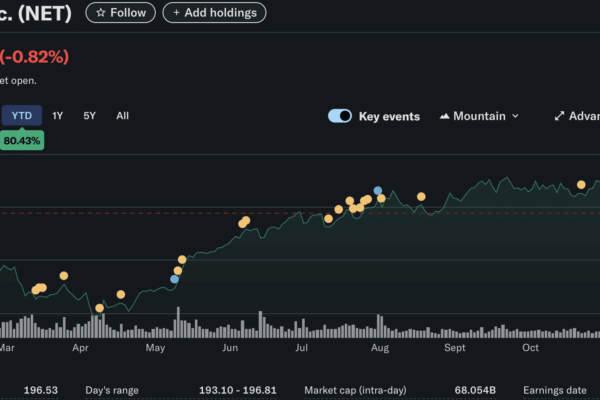600x400 pixels.
Task: Click the blue event marker near August
Action: 377,190
